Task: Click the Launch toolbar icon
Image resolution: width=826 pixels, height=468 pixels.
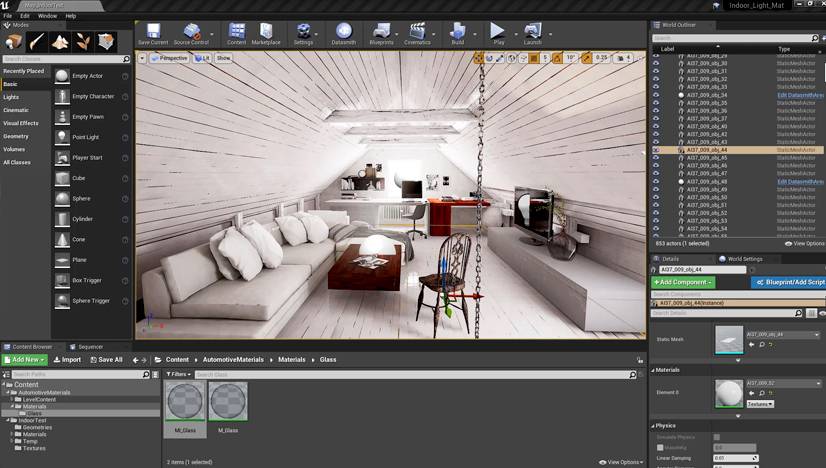Action: pyautogui.click(x=533, y=31)
